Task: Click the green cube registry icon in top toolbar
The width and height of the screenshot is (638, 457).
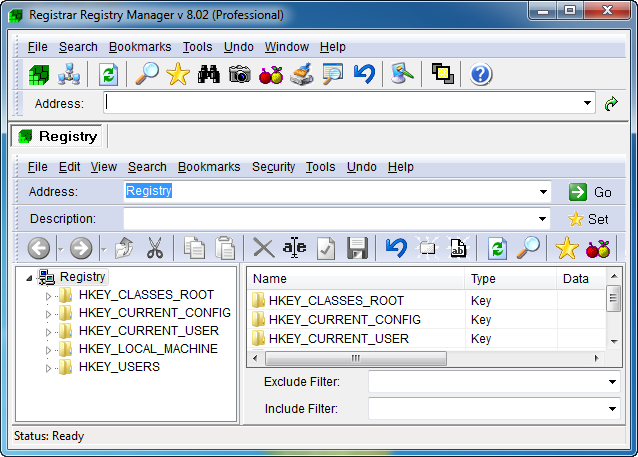Action: [x=38, y=74]
